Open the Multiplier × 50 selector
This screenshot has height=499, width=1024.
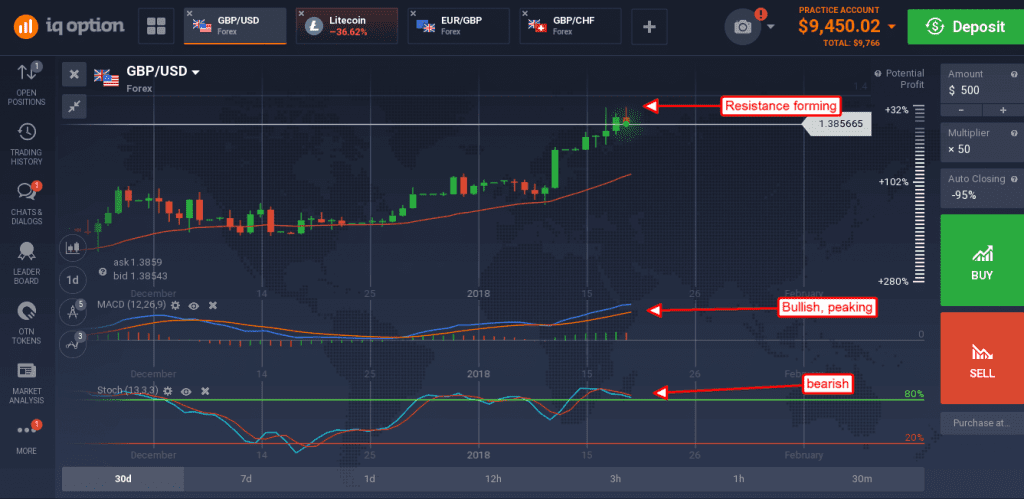pyautogui.click(x=982, y=142)
